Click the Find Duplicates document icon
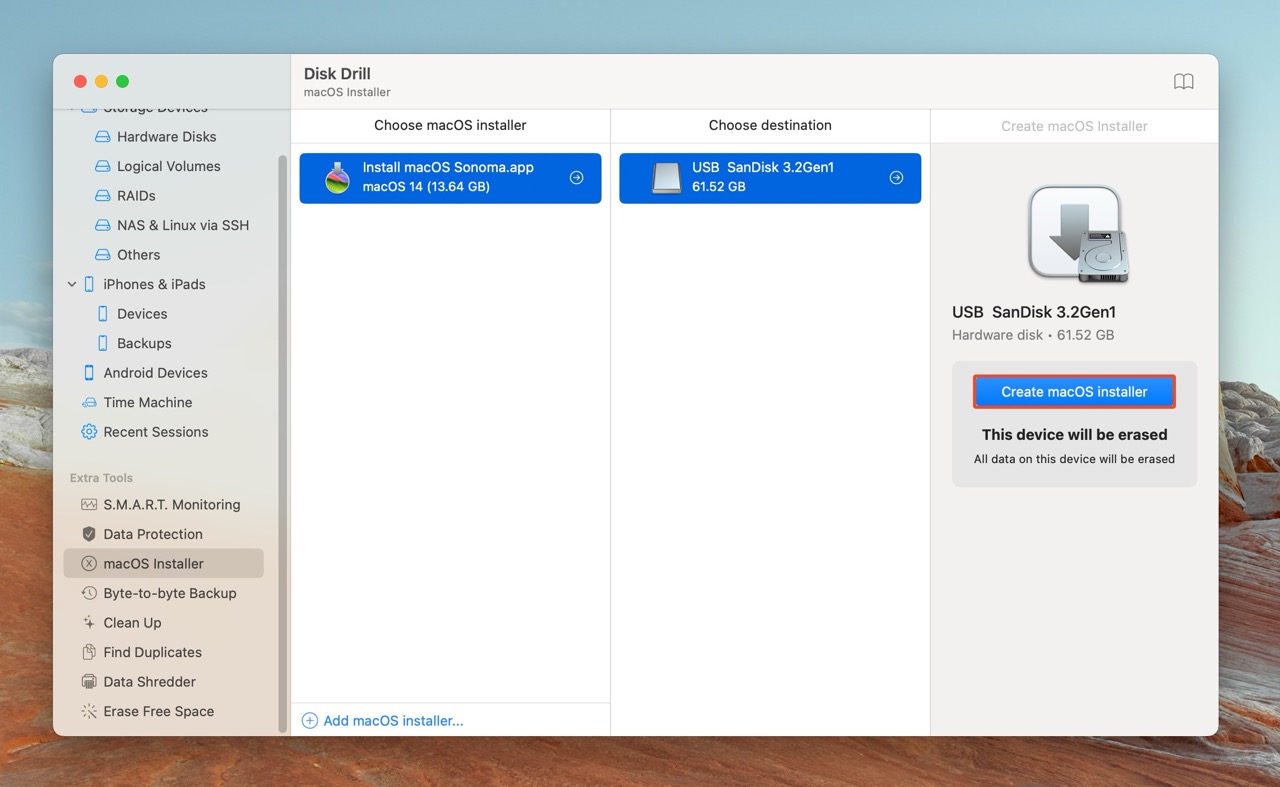This screenshot has height=787, width=1280. [89, 652]
